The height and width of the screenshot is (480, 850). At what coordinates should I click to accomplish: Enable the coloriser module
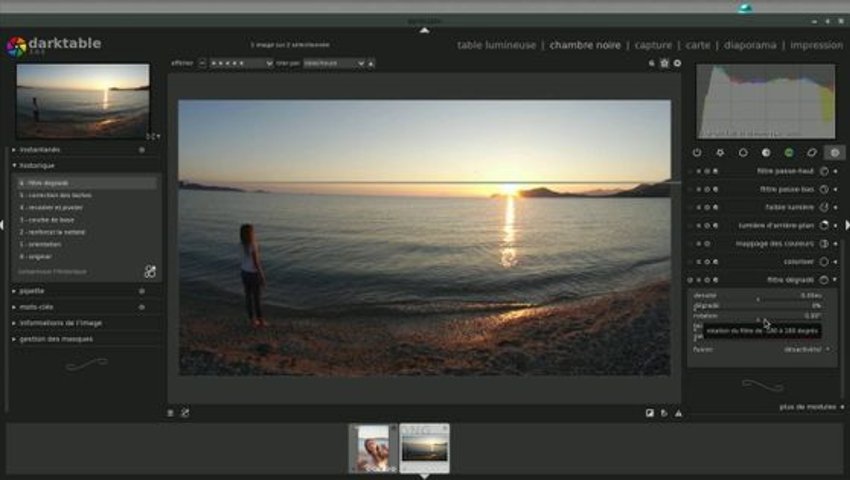pos(690,262)
